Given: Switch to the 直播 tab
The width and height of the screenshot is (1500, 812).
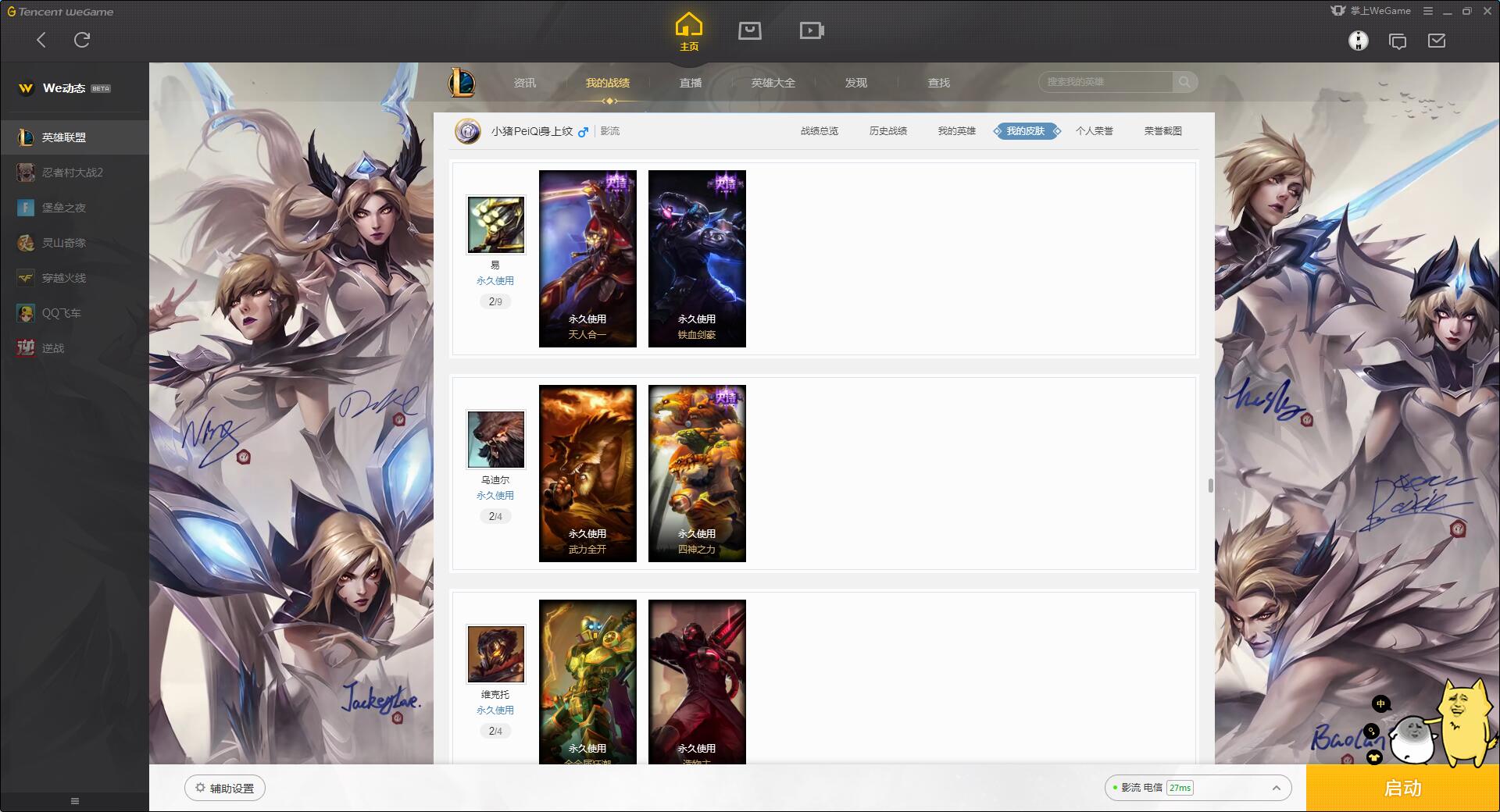Looking at the screenshot, I should (691, 83).
